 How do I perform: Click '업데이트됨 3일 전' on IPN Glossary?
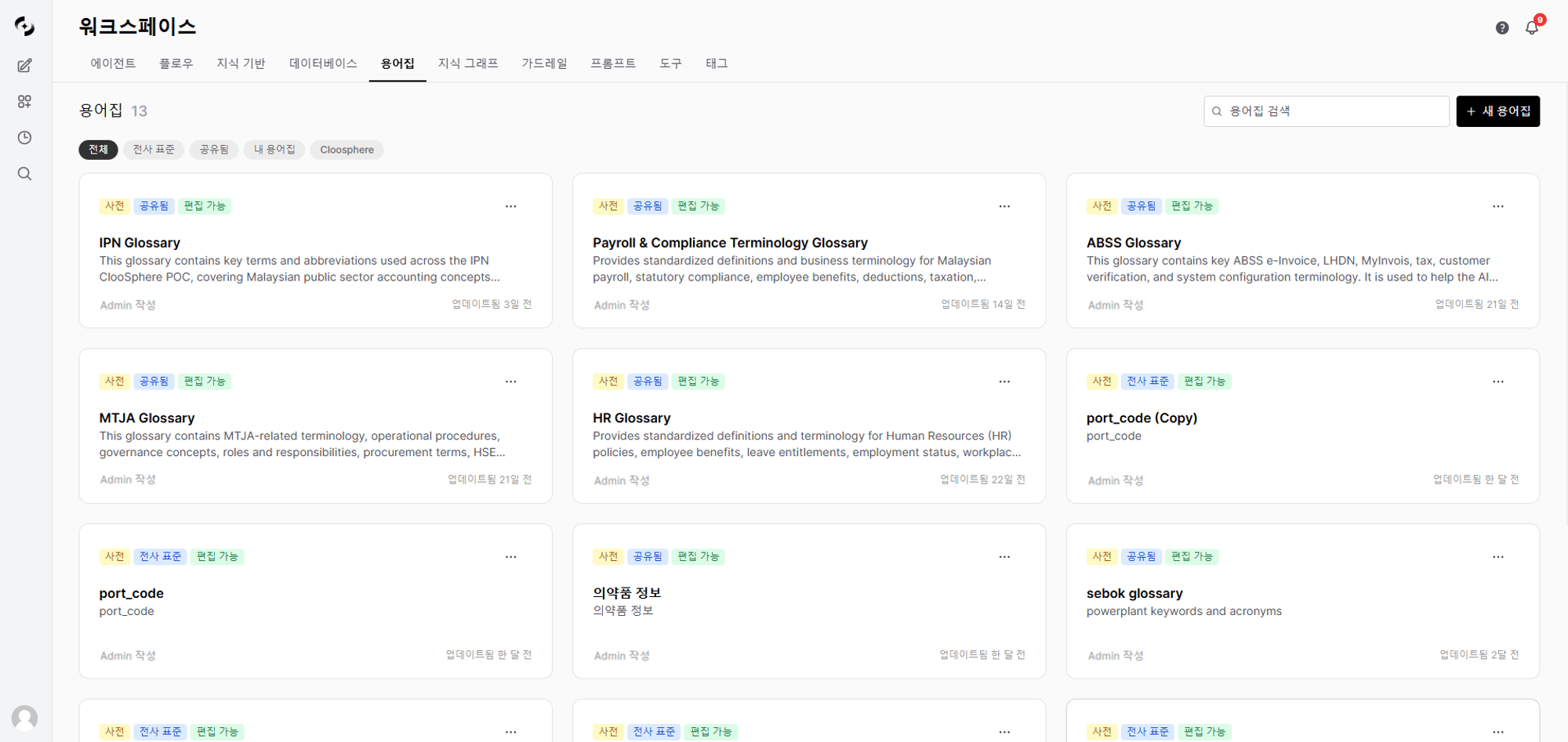click(492, 304)
